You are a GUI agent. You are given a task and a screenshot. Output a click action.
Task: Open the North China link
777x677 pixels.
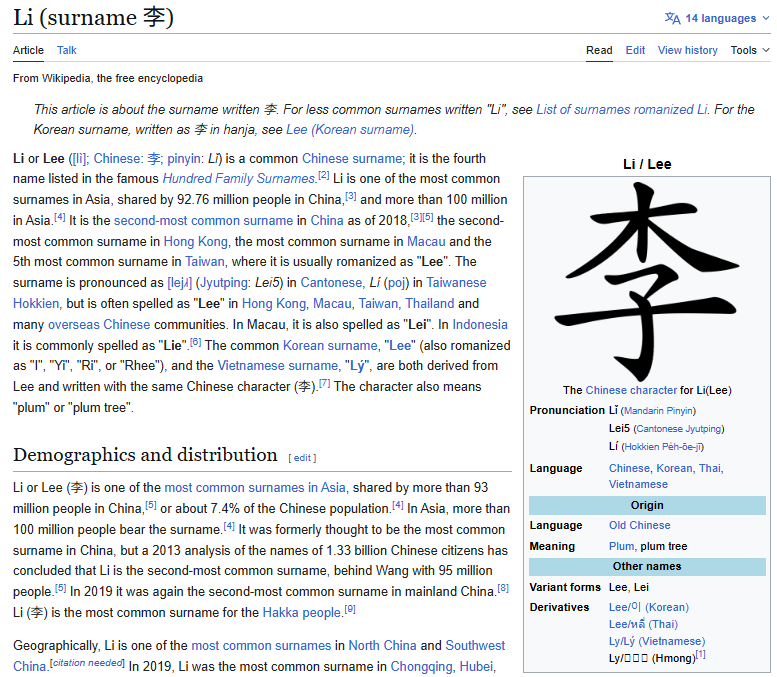point(382,646)
